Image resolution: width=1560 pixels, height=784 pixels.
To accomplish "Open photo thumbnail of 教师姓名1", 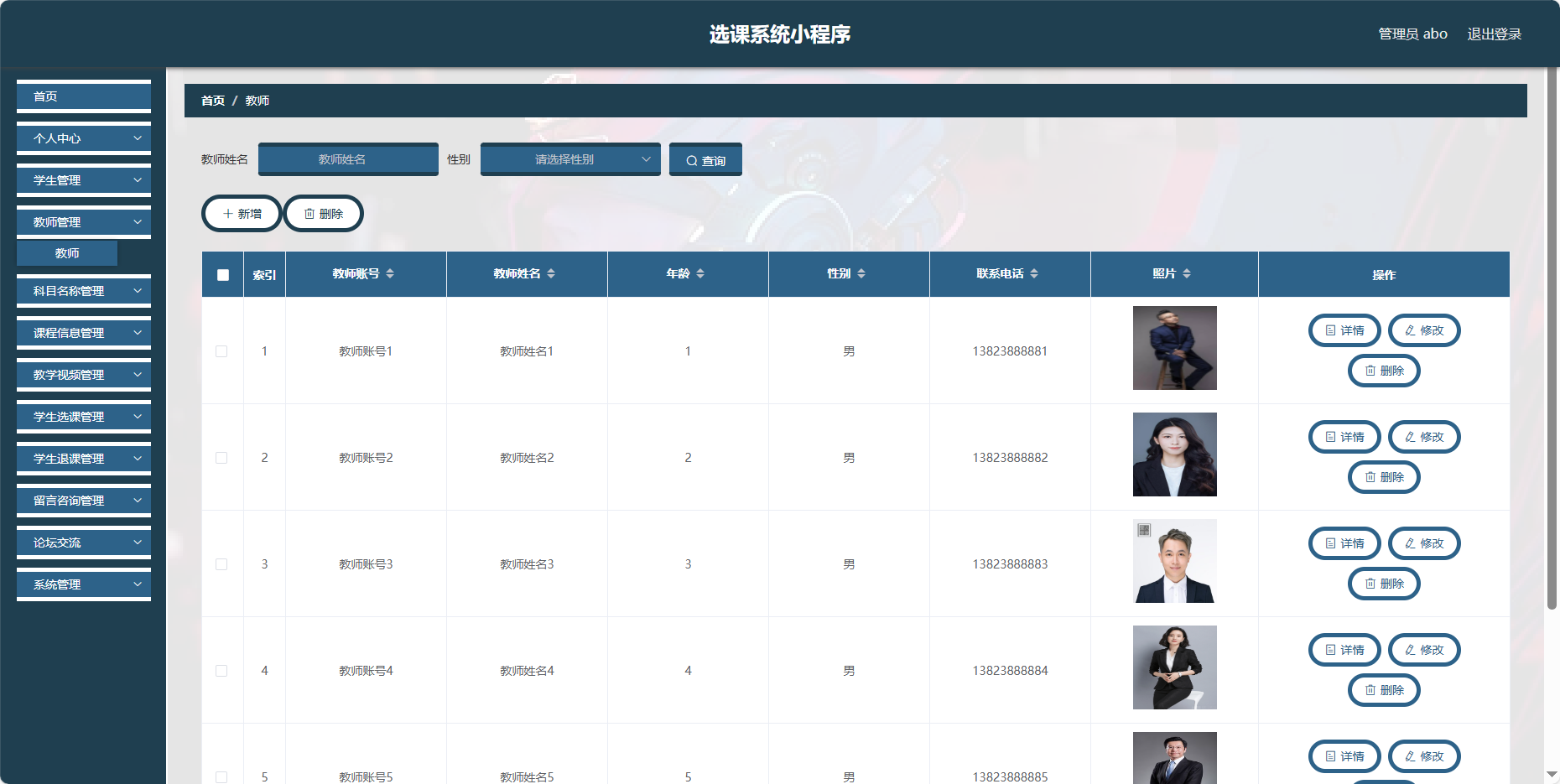I will [x=1174, y=348].
